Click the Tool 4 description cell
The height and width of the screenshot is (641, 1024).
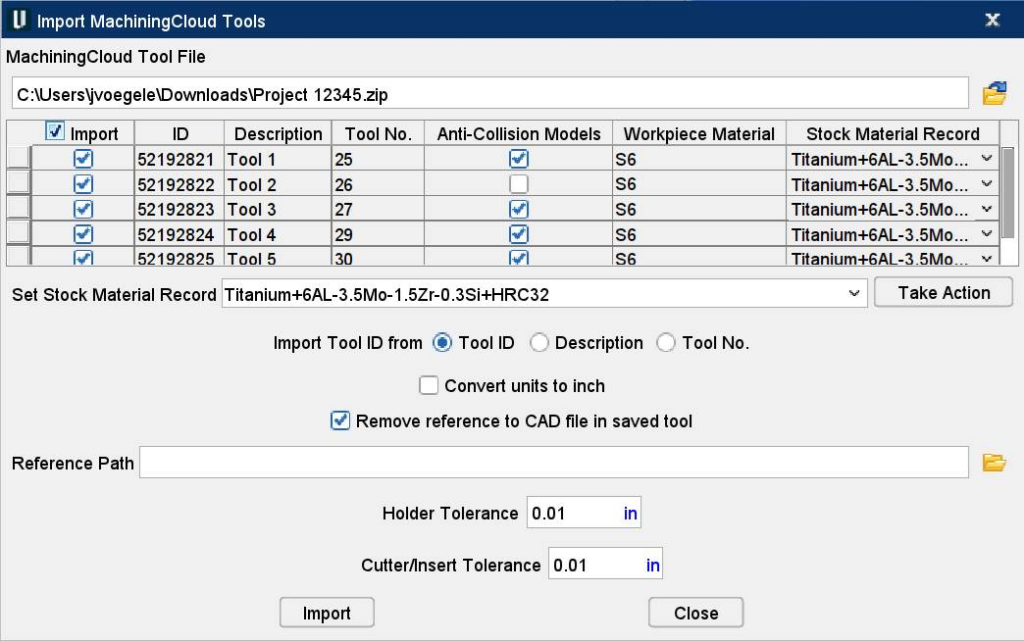pos(278,234)
